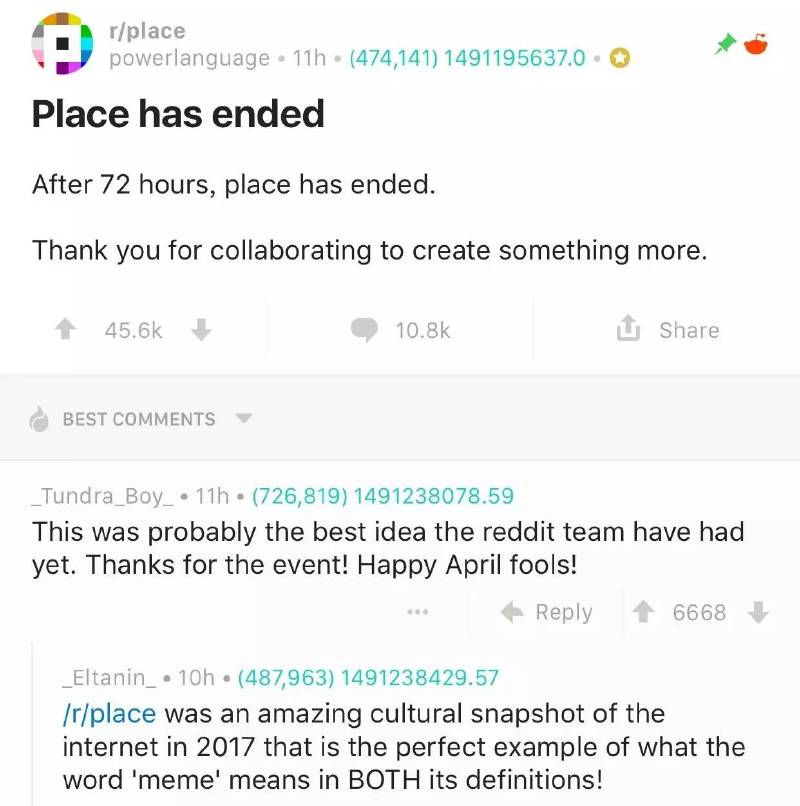Downvote _Tundra_Boy_'s comment with 6668 points
Viewport: 800px width, 806px height.
759,612
